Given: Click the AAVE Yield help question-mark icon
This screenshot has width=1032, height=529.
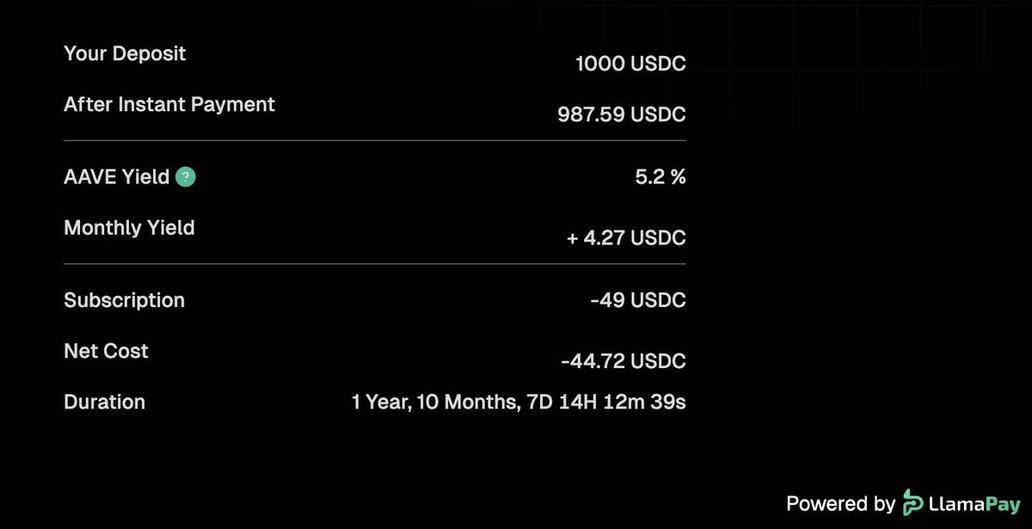Looking at the screenshot, I should pyautogui.click(x=186, y=177).
